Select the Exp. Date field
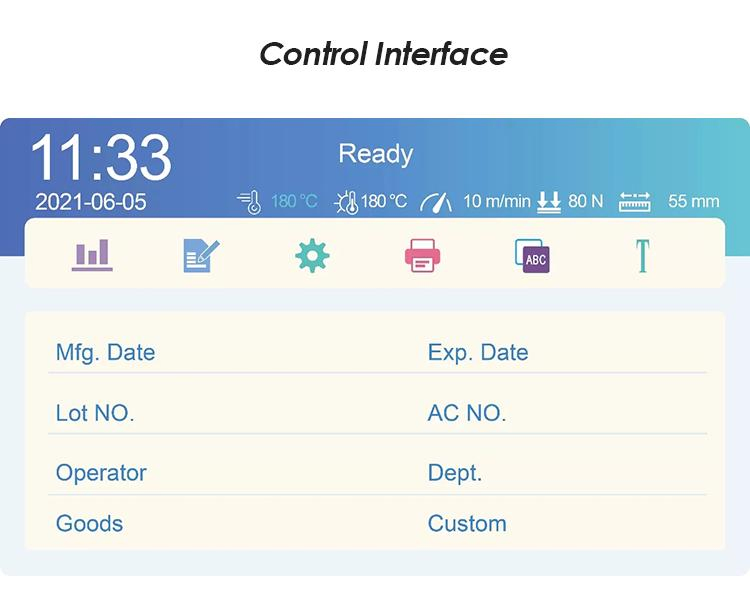Viewport: 750px width, 614px height. click(478, 353)
